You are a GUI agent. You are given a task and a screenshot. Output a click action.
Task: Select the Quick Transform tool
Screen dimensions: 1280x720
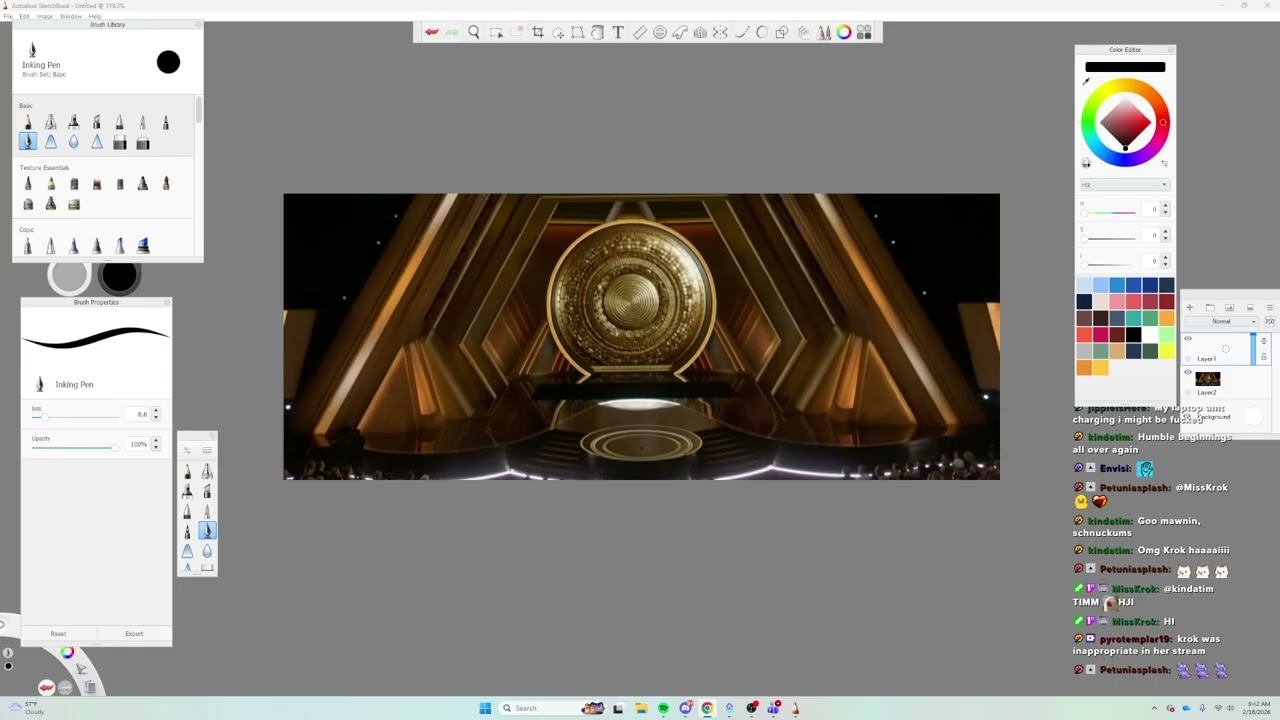pyautogui.click(x=558, y=33)
